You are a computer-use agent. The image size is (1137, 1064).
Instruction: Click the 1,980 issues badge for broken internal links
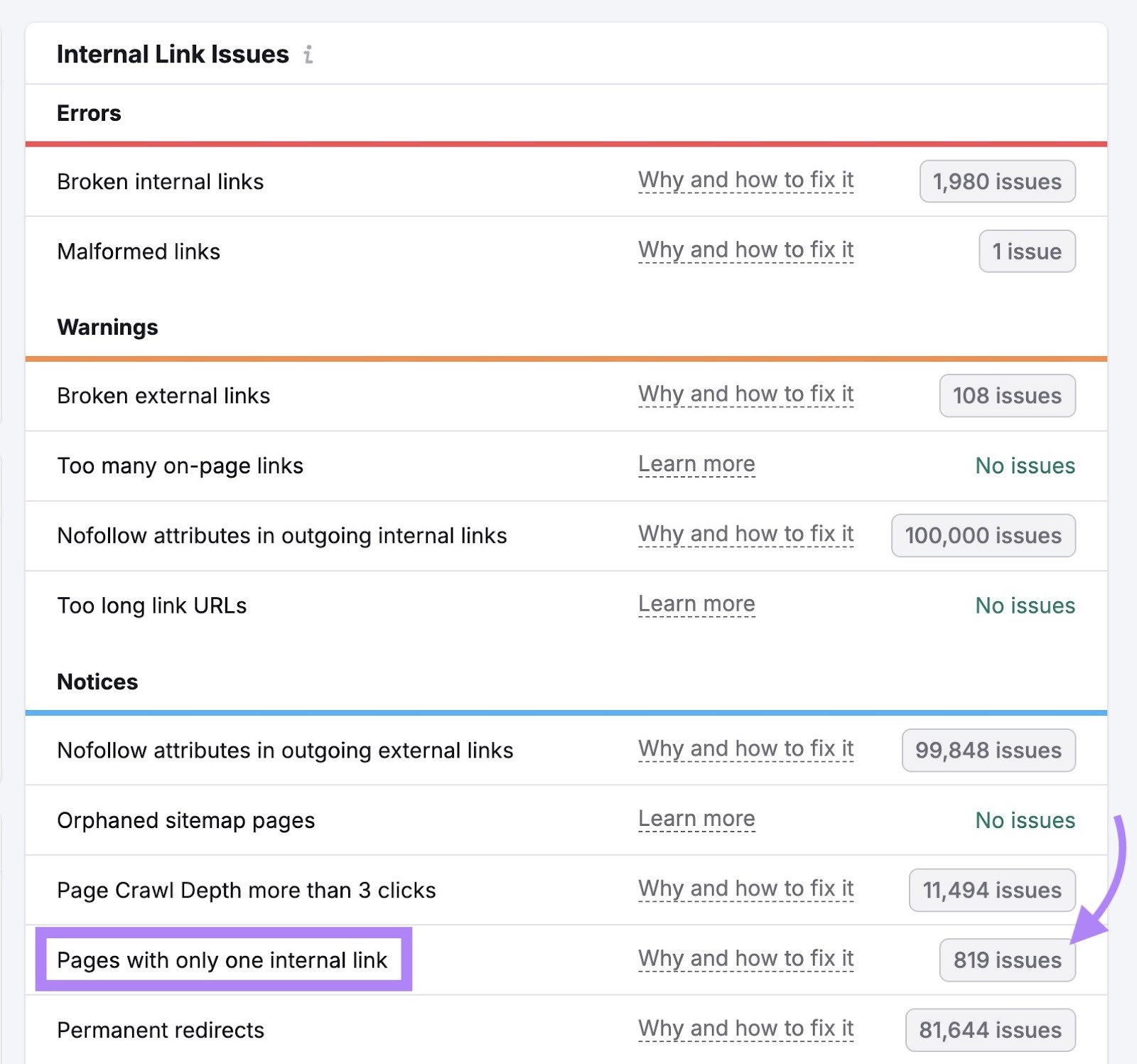click(997, 181)
